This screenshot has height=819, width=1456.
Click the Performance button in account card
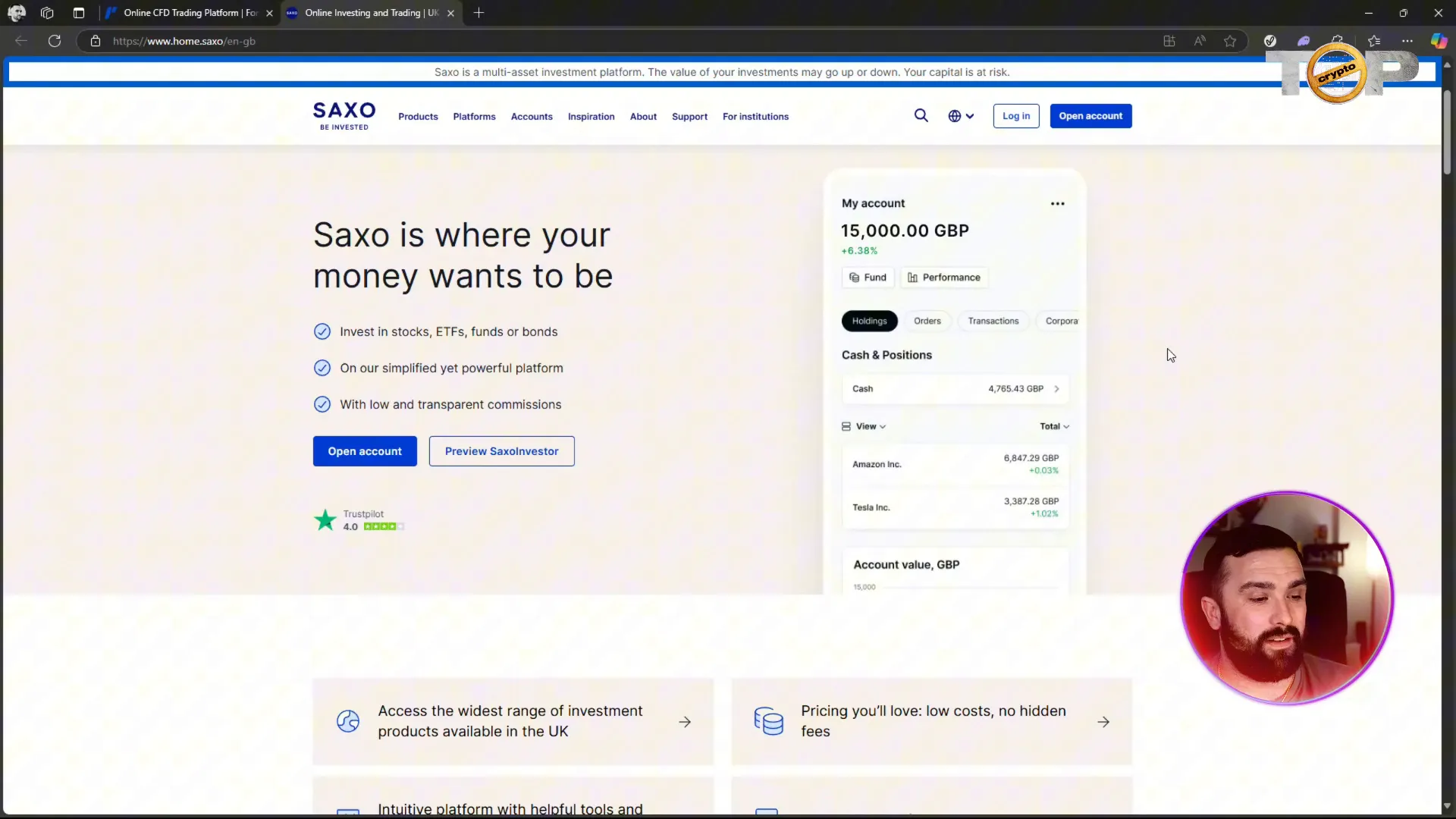coord(944,278)
